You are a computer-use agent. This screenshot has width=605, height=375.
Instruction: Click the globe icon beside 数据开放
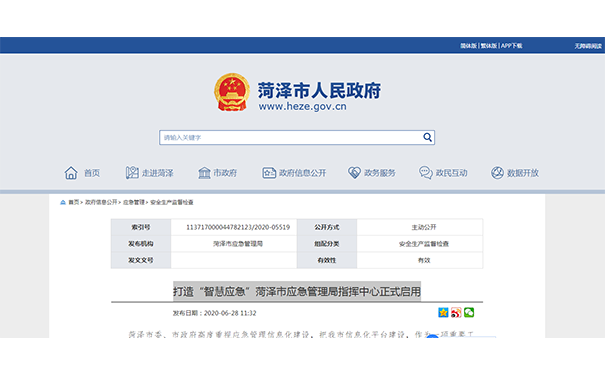point(497,172)
